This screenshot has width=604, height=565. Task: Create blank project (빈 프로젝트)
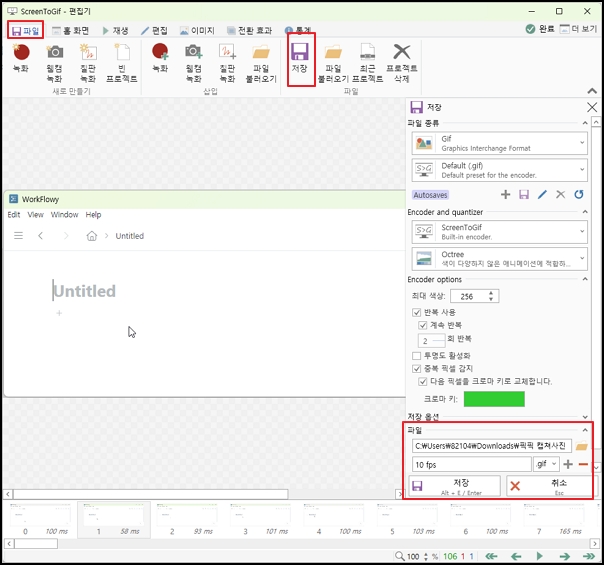coord(122,63)
